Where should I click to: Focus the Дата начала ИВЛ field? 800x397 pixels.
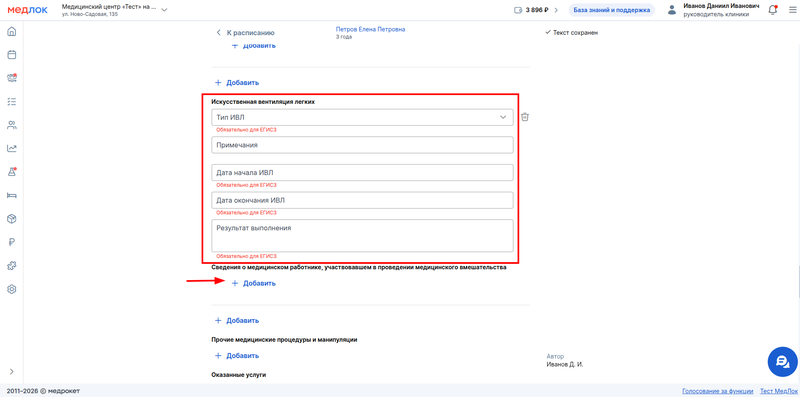[362, 172]
